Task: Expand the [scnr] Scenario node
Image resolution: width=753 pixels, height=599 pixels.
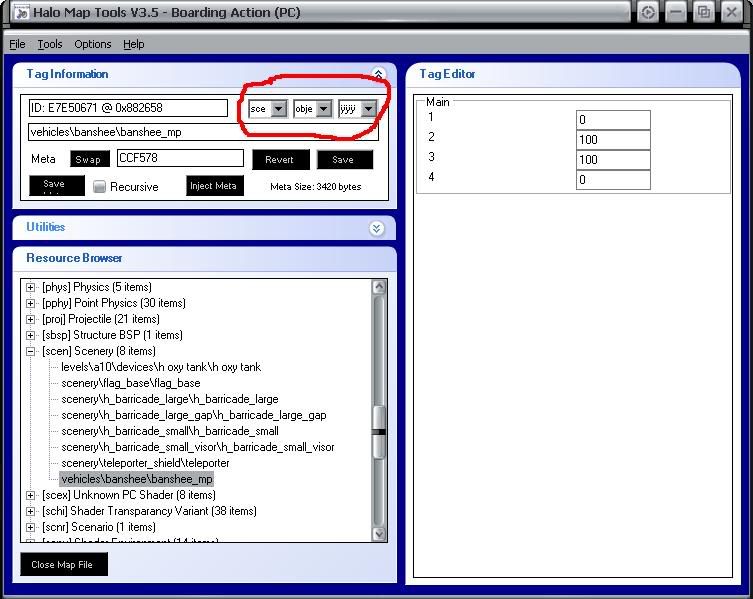Action: click(x=30, y=527)
